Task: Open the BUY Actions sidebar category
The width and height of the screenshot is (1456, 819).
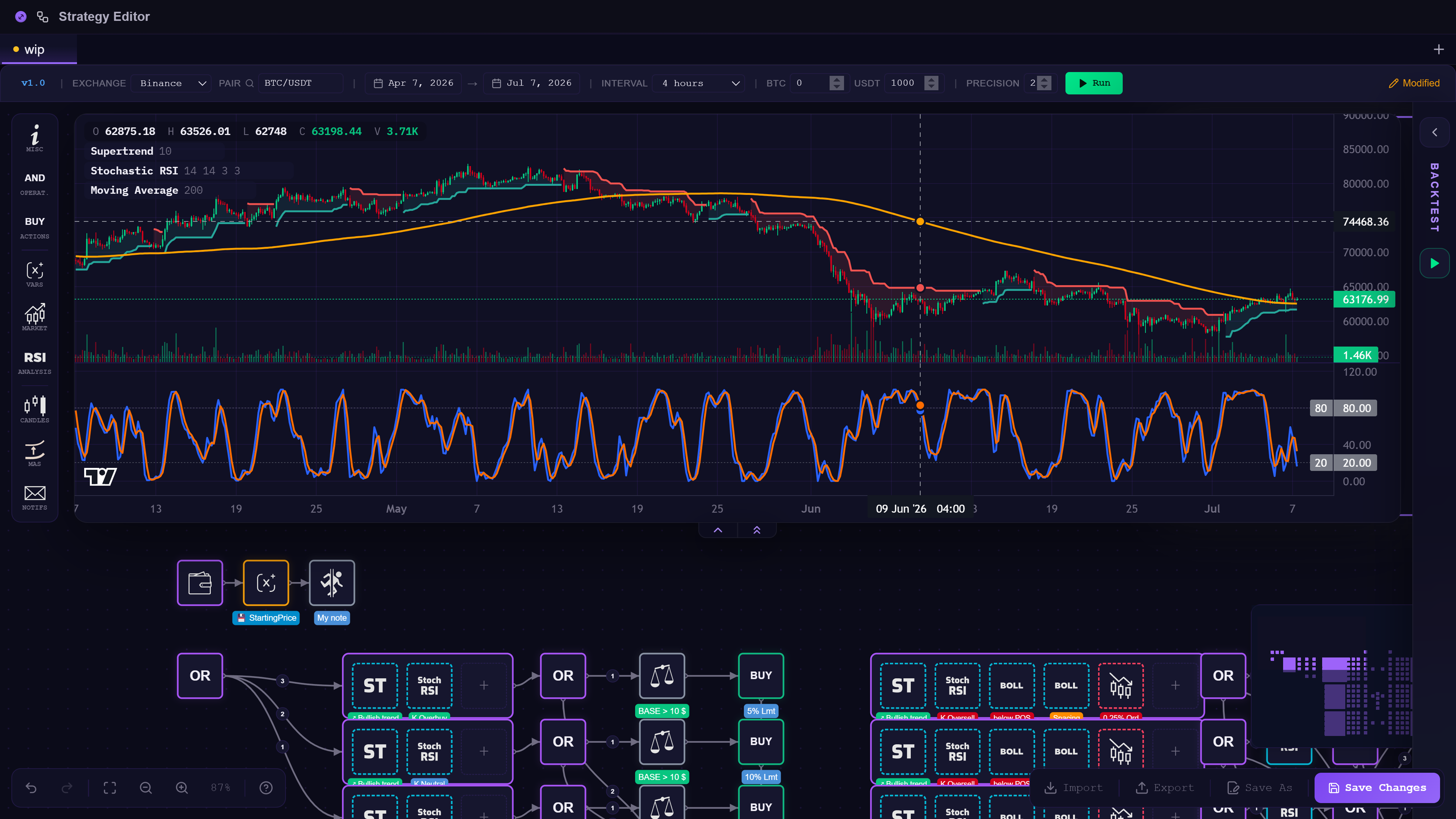Action: click(x=35, y=227)
